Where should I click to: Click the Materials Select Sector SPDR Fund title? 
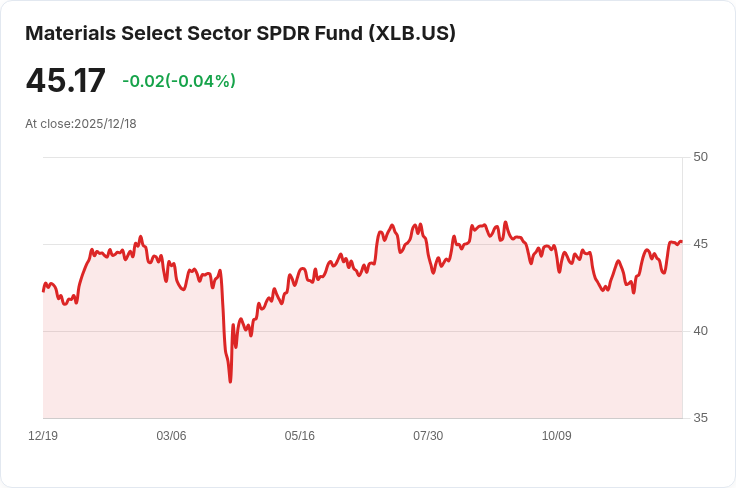[240, 33]
